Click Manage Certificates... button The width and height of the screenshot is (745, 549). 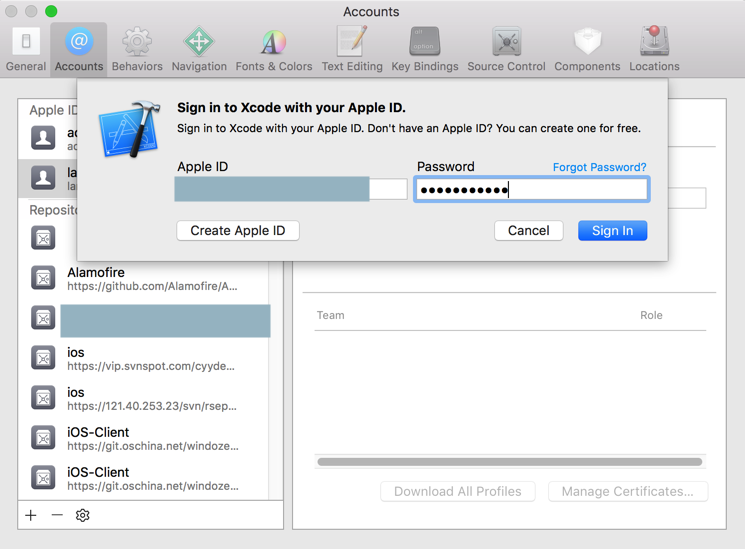coord(628,491)
